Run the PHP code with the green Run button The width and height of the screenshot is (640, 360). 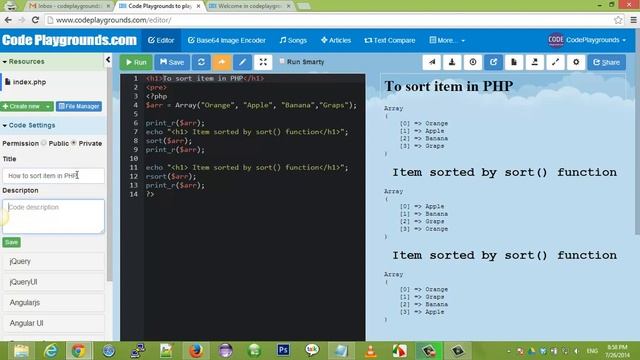point(136,62)
